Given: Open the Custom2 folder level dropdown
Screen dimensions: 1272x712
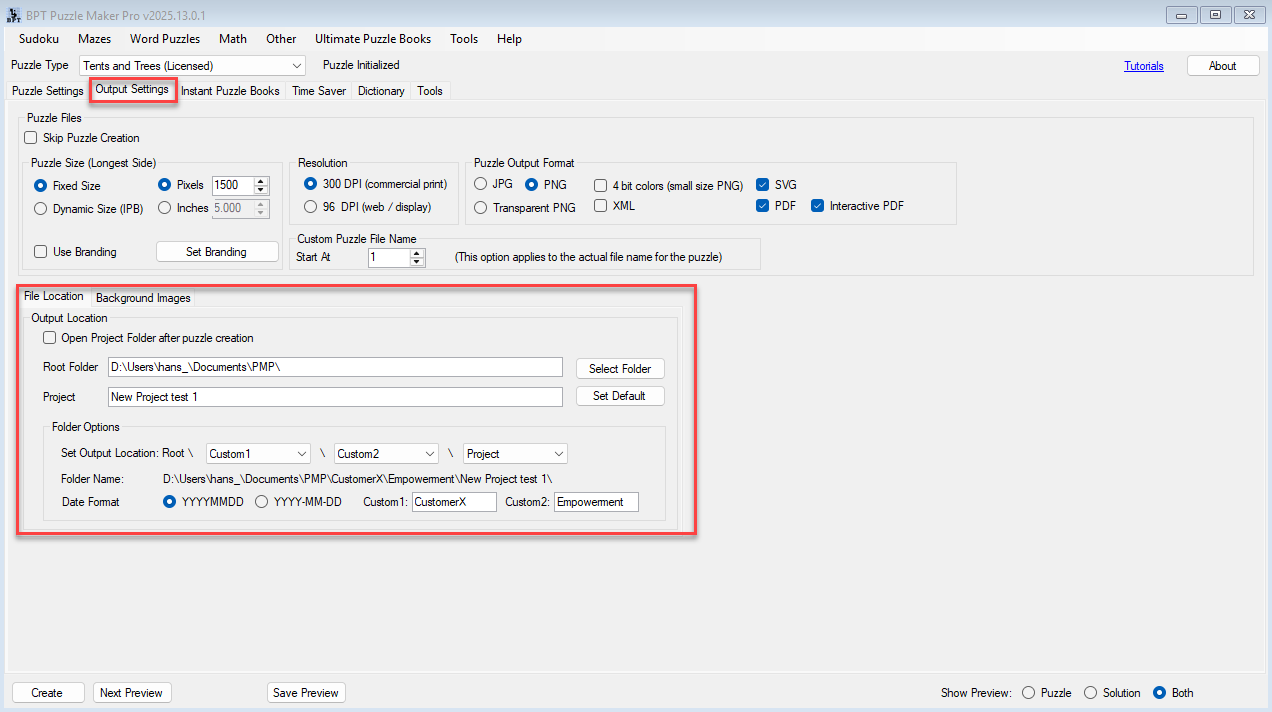Looking at the screenshot, I should pos(430,454).
